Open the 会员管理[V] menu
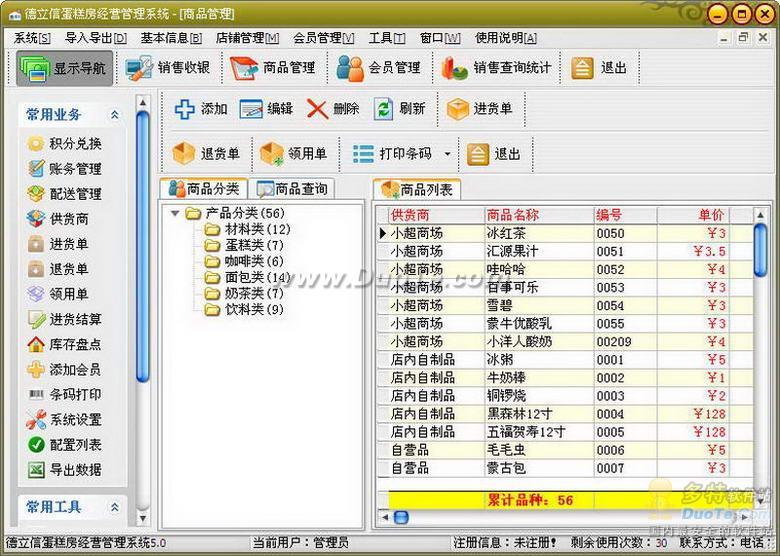This screenshot has height=556, width=780. point(324,38)
